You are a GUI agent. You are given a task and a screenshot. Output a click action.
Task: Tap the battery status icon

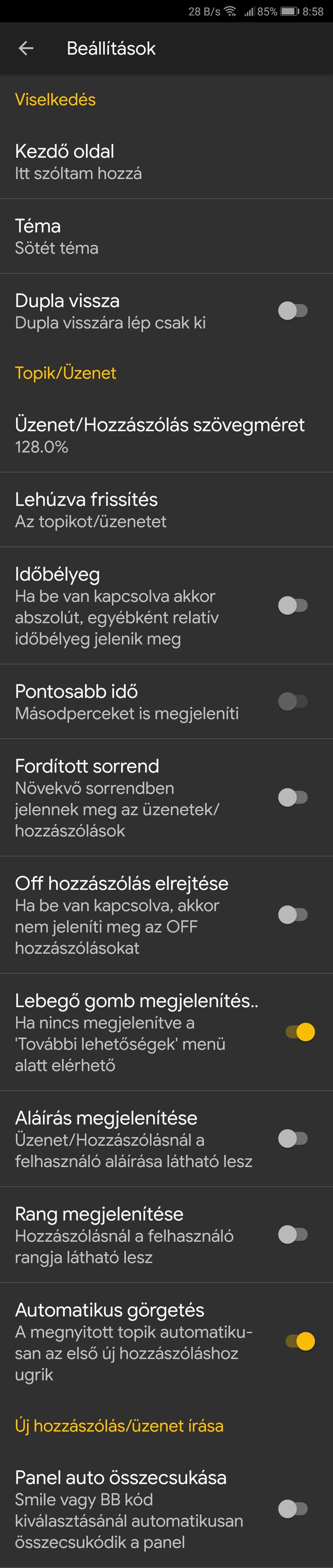coord(289,11)
